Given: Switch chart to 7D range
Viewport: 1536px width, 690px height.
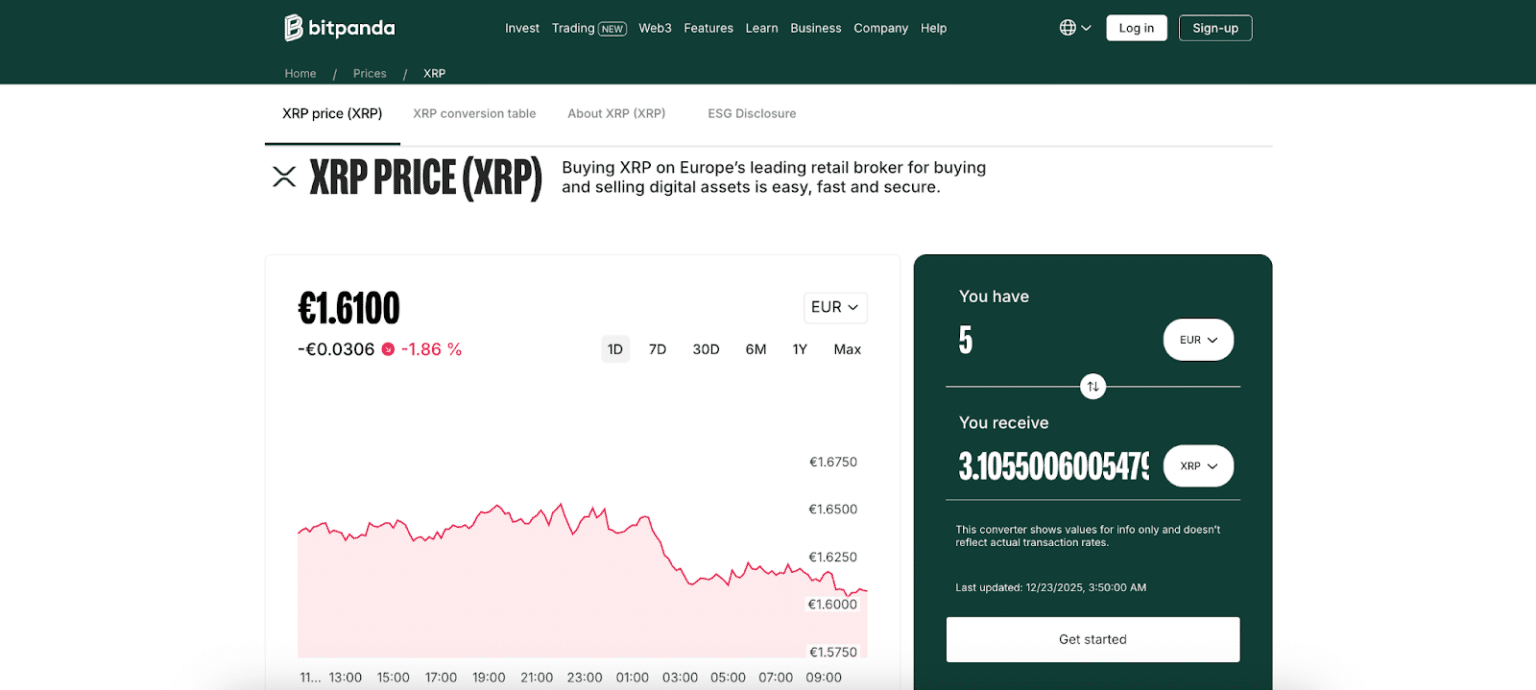Looking at the screenshot, I should (657, 349).
